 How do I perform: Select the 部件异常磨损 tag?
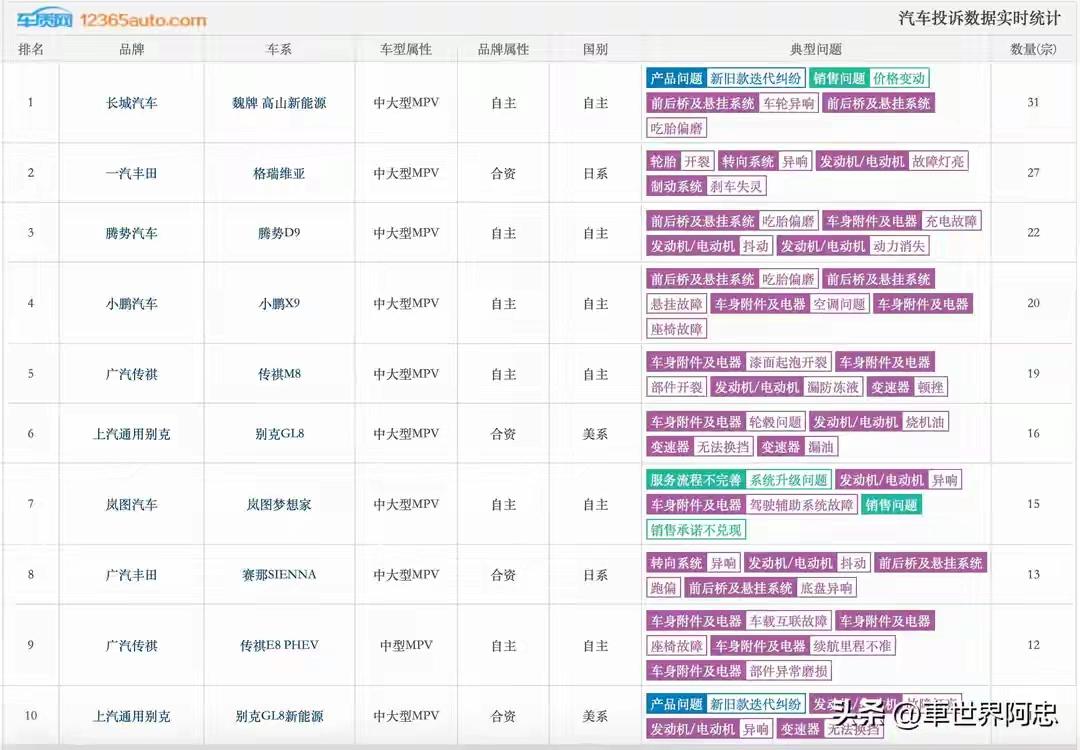(x=789, y=671)
